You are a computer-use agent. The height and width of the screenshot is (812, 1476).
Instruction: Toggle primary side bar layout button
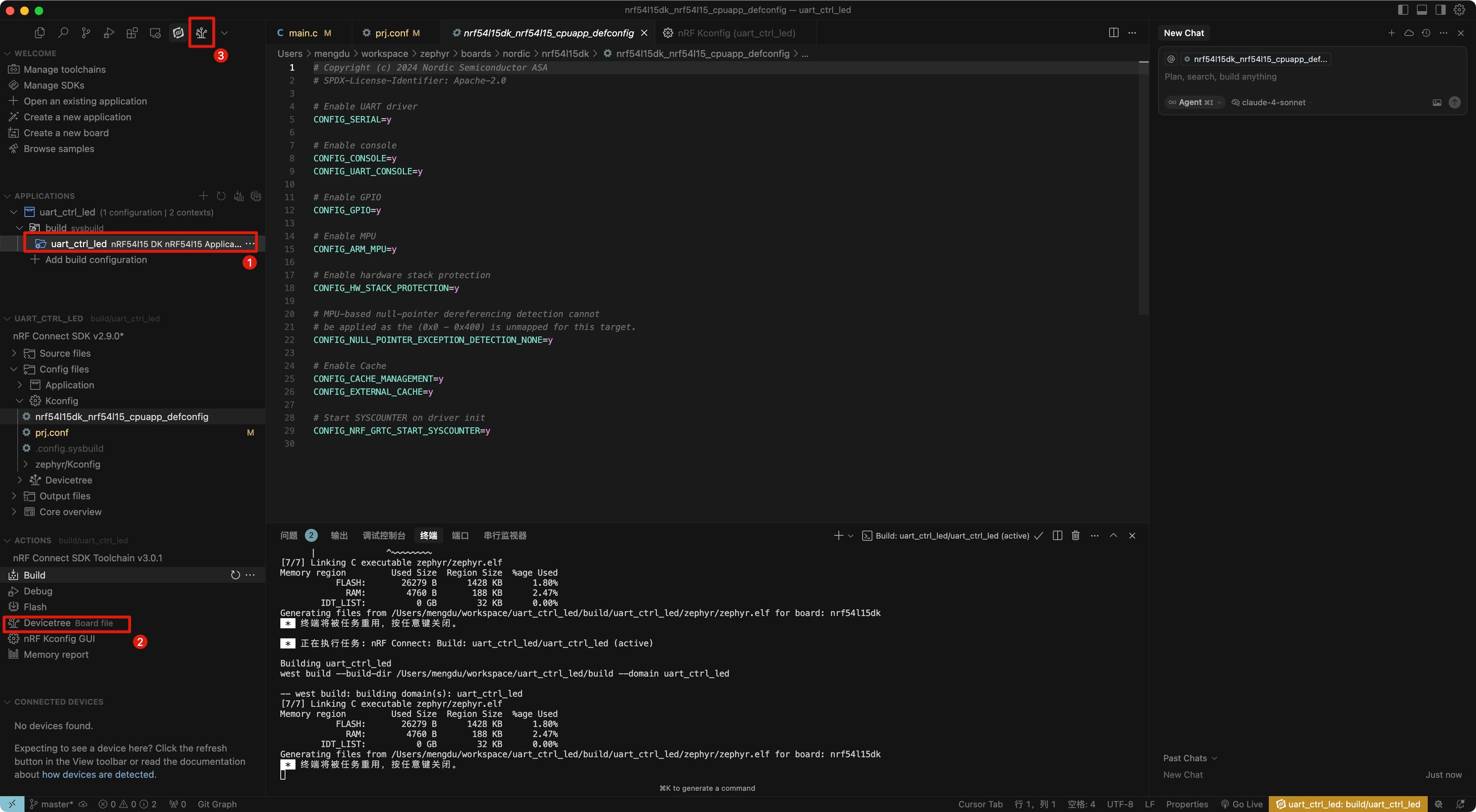[x=1402, y=10]
